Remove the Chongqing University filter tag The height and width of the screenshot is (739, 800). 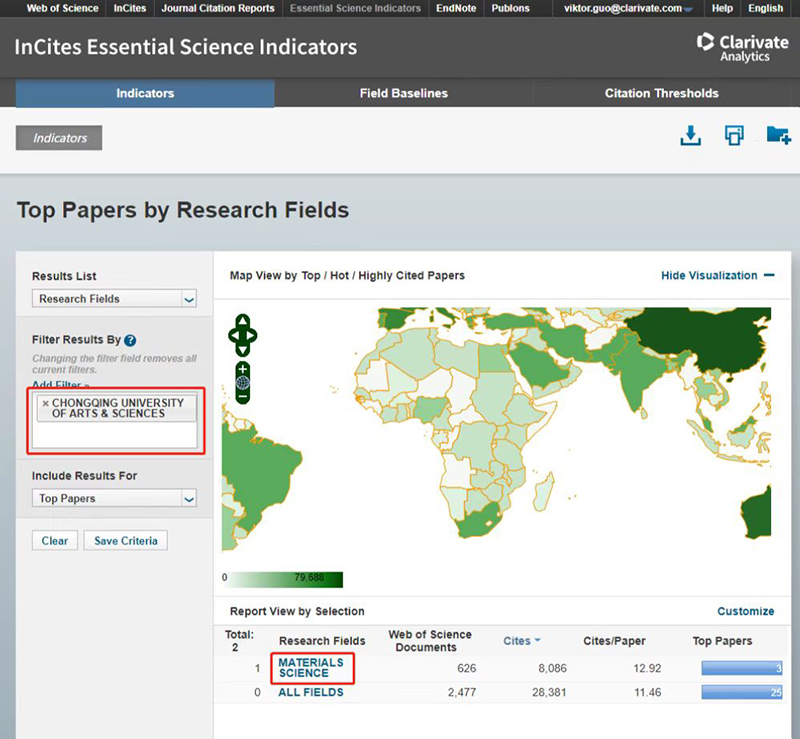pyautogui.click(x=45, y=403)
